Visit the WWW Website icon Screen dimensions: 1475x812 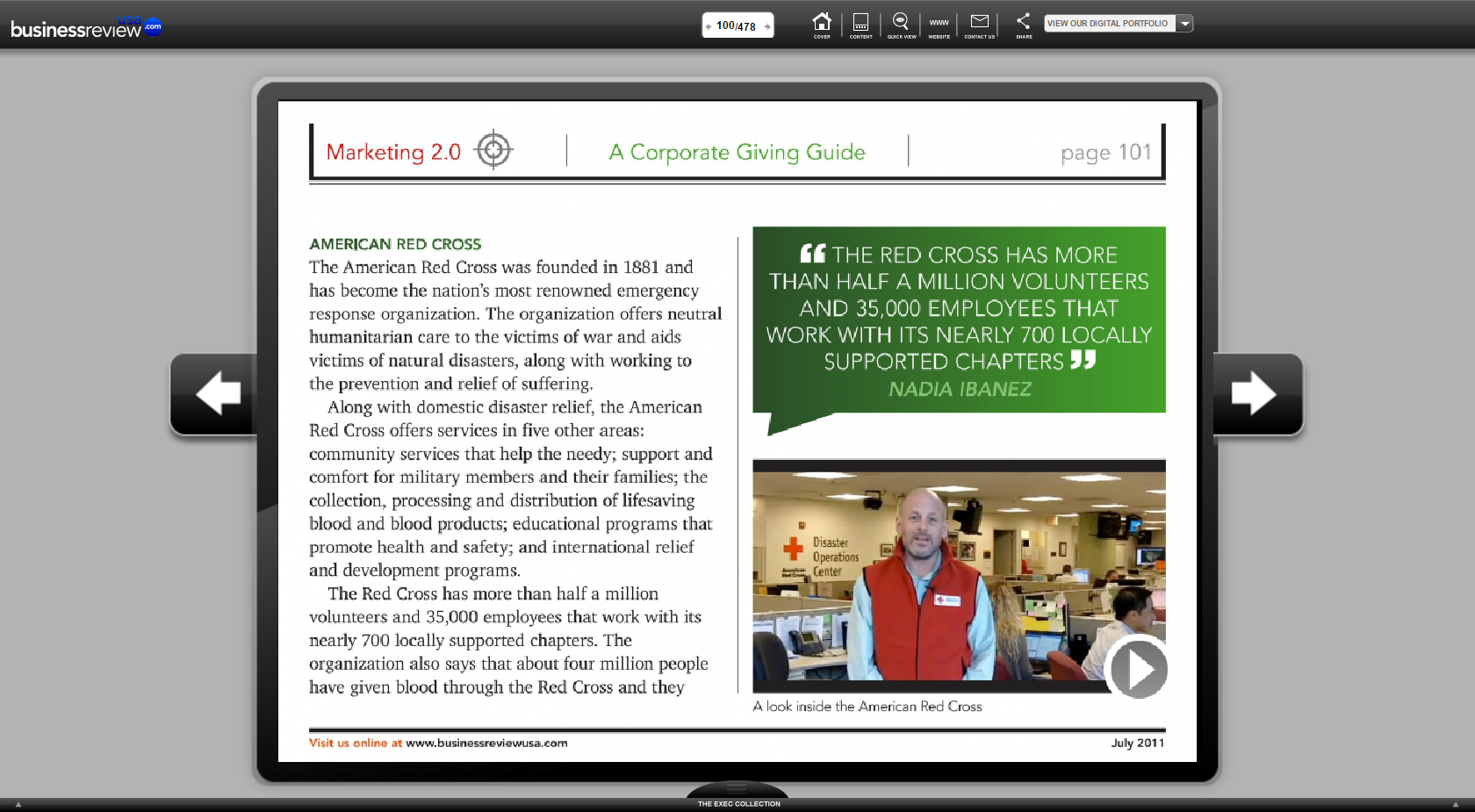click(939, 25)
